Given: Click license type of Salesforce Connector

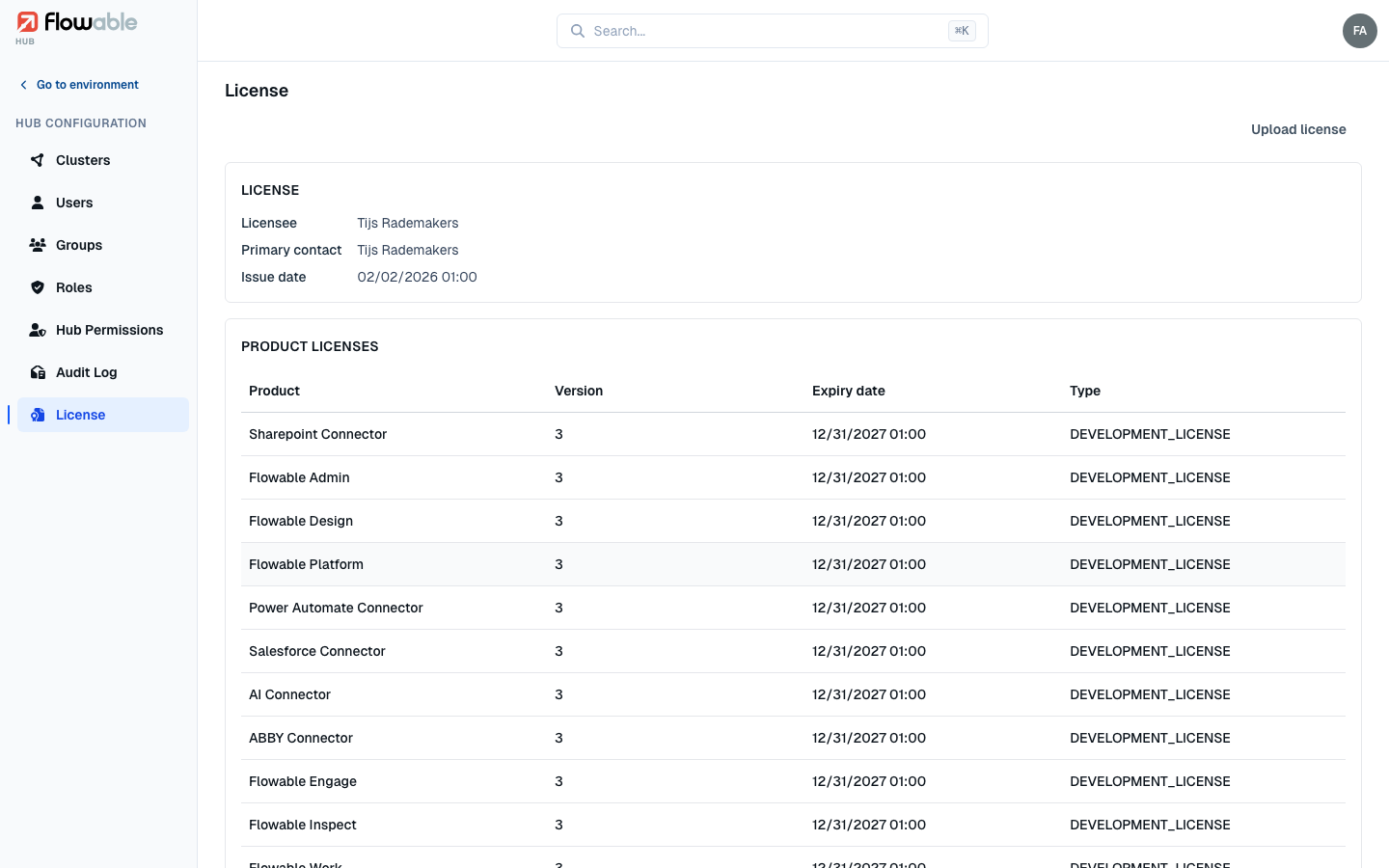Looking at the screenshot, I should coord(1150,651).
